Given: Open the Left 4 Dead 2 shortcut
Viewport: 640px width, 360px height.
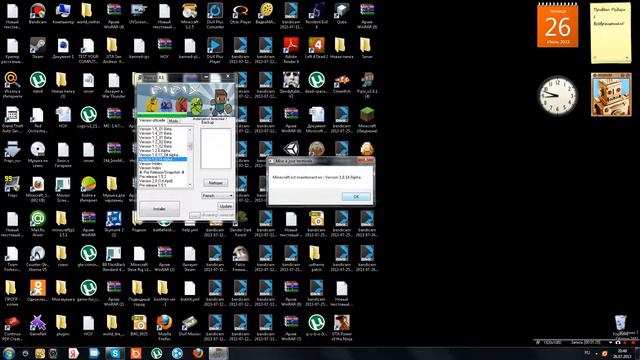Looking at the screenshot, I should point(316,49).
